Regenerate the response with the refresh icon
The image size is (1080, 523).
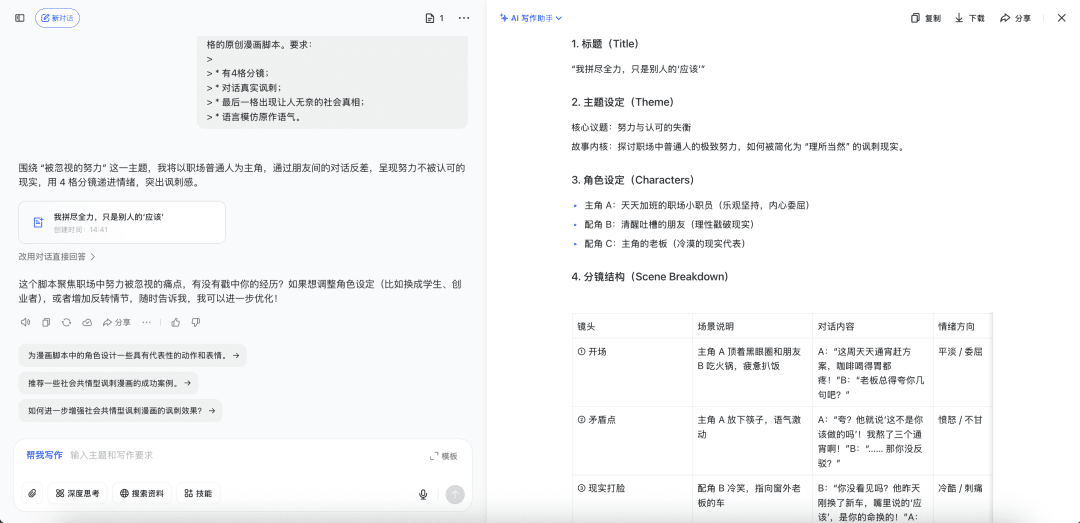point(66,322)
